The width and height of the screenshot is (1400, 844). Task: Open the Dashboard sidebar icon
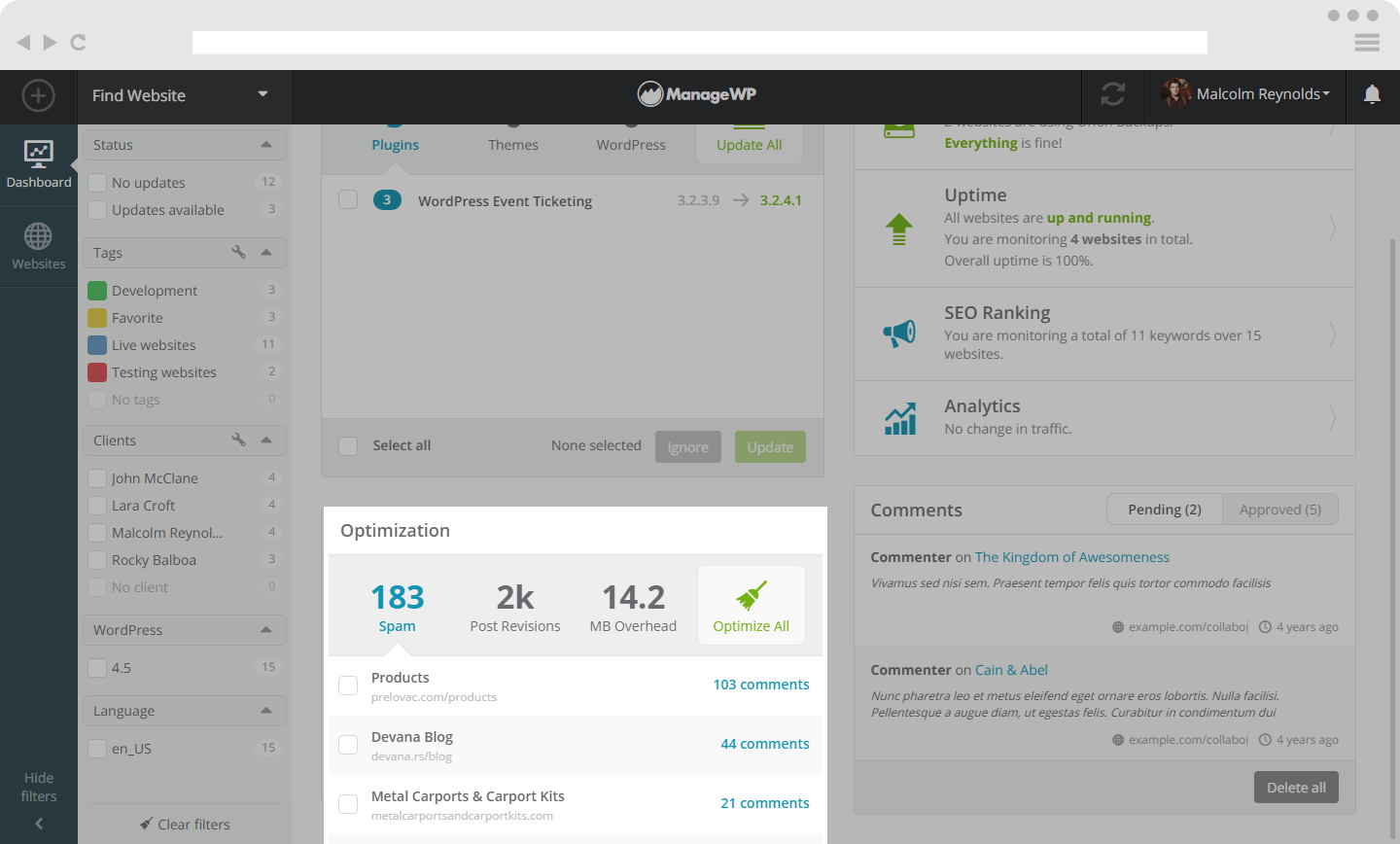39,163
